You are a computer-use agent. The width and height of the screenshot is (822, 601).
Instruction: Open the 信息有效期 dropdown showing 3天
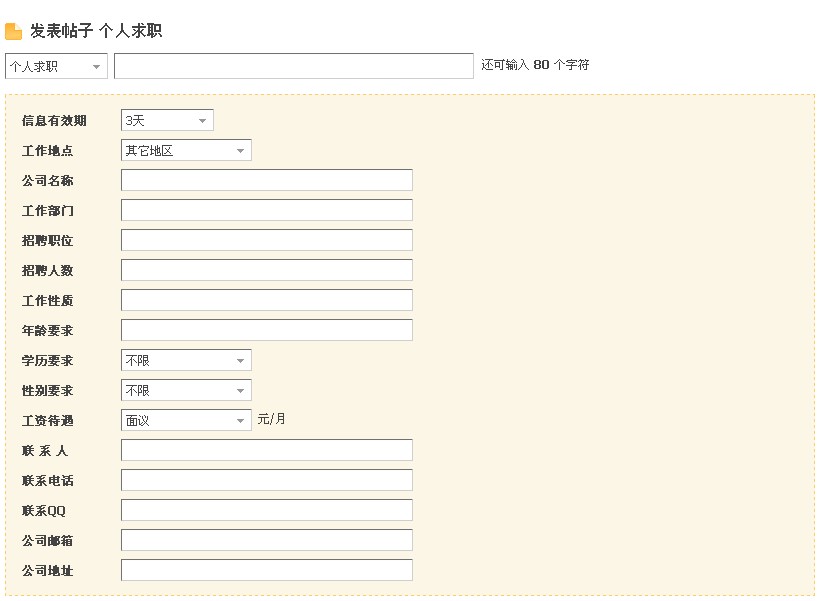pyautogui.click(x=167, y=121)
